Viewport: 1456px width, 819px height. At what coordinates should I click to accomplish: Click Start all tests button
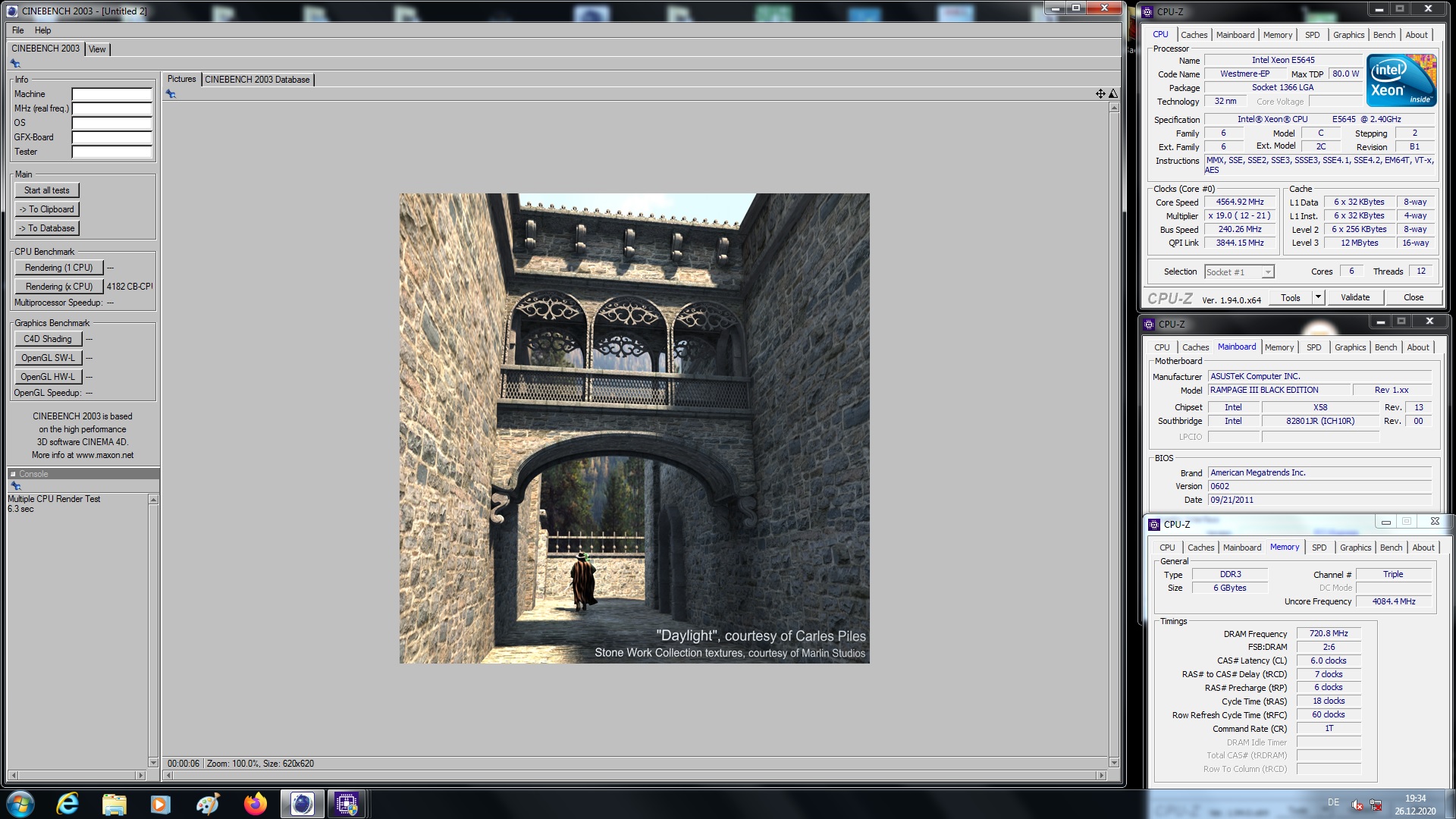pos(47,190)
